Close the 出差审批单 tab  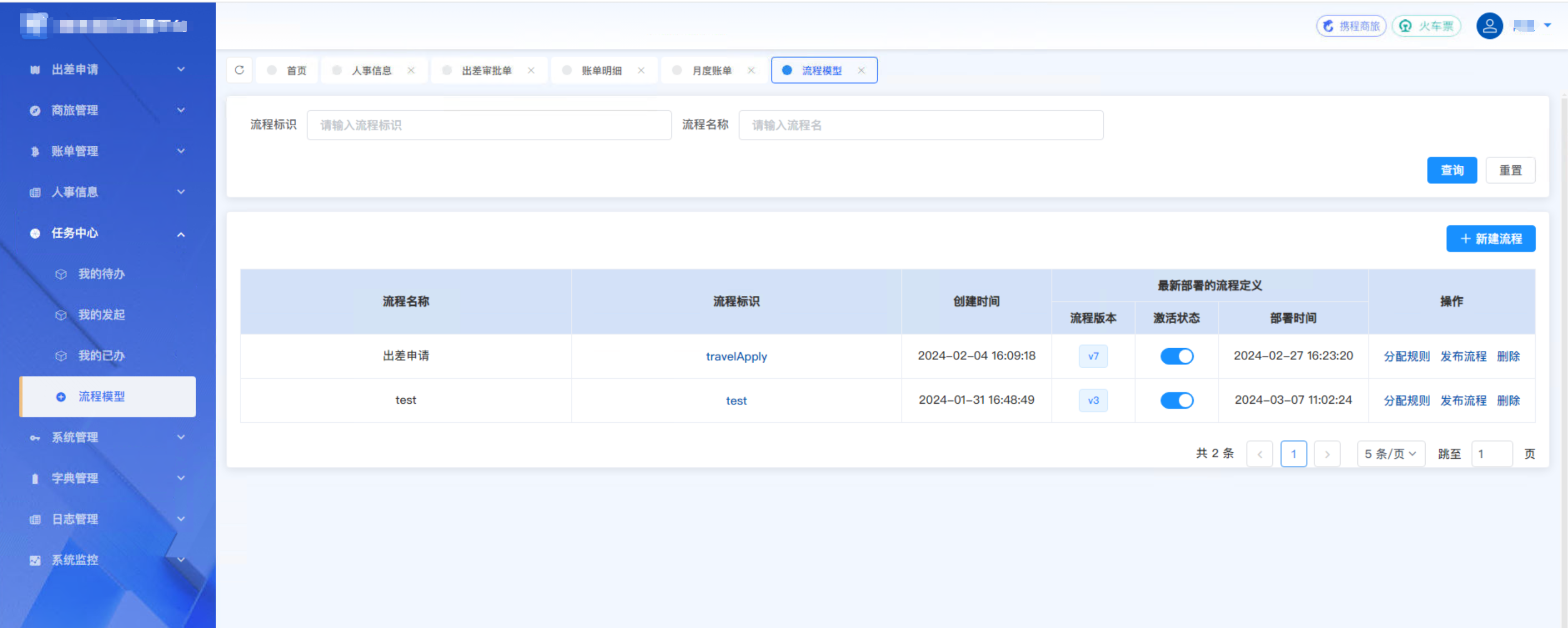(x=531, y=70)
